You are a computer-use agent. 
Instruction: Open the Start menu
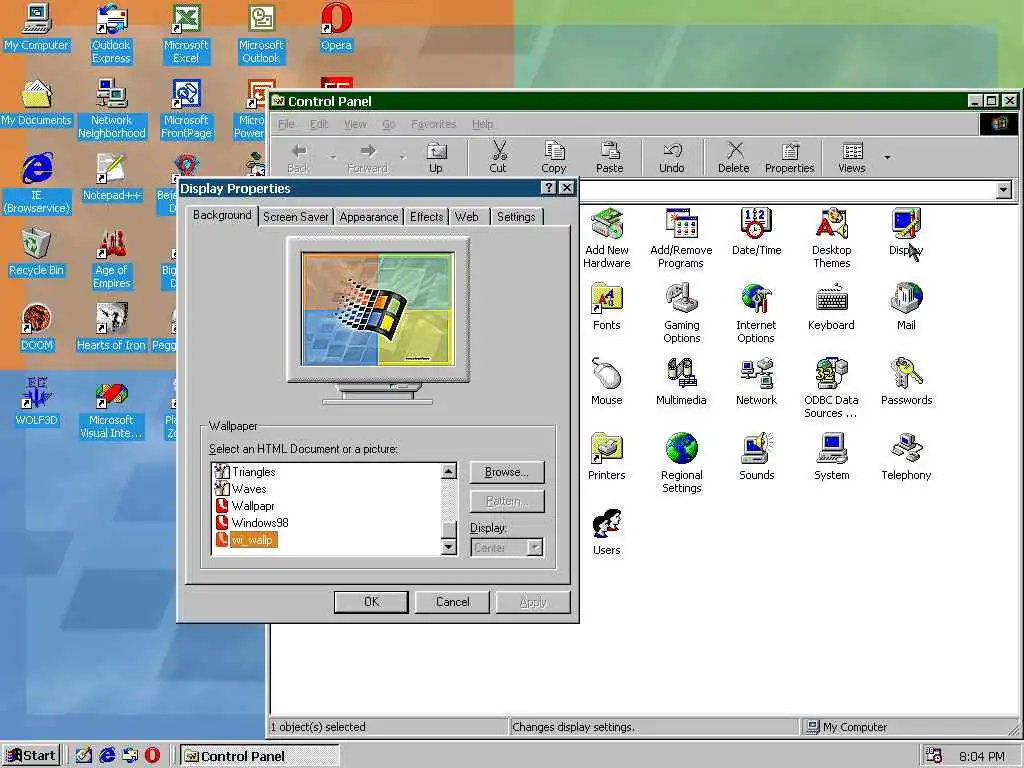(x=31, y=756)
